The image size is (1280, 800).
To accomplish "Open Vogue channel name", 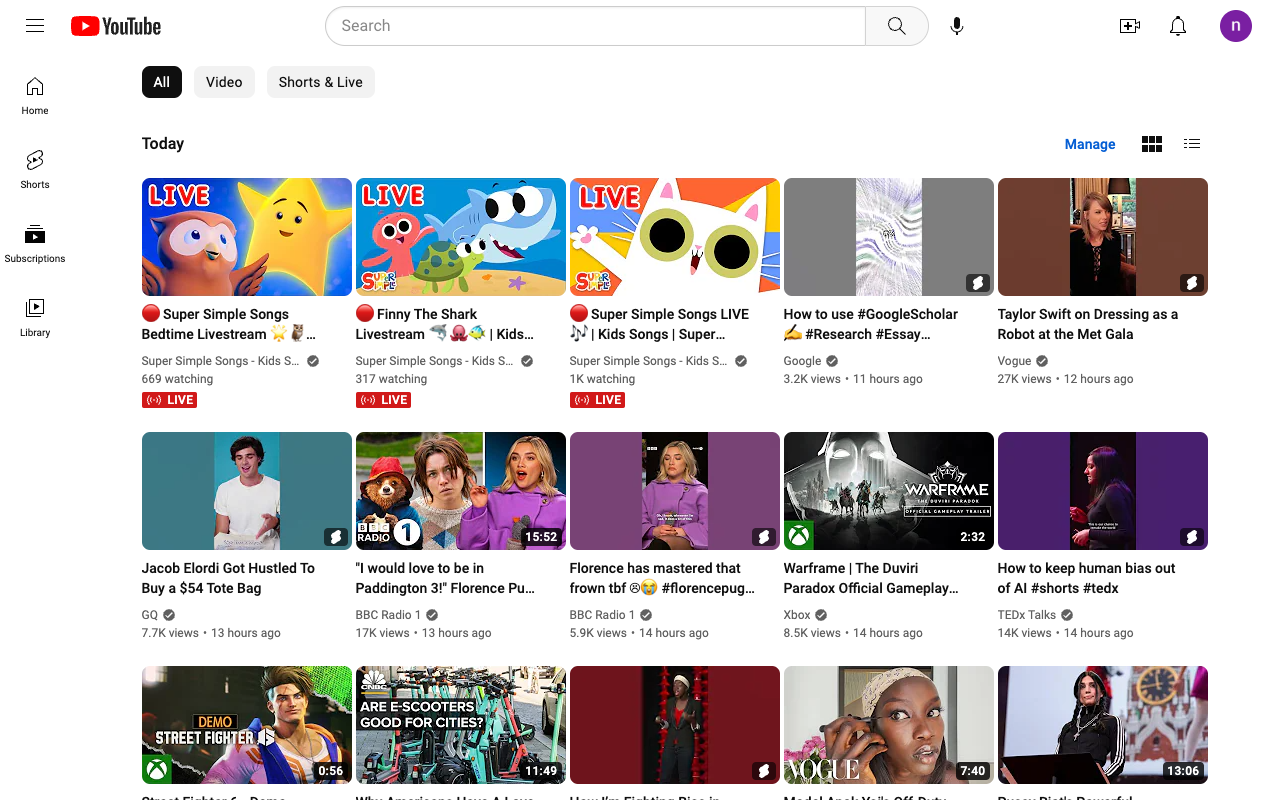I will (1014, 361).
